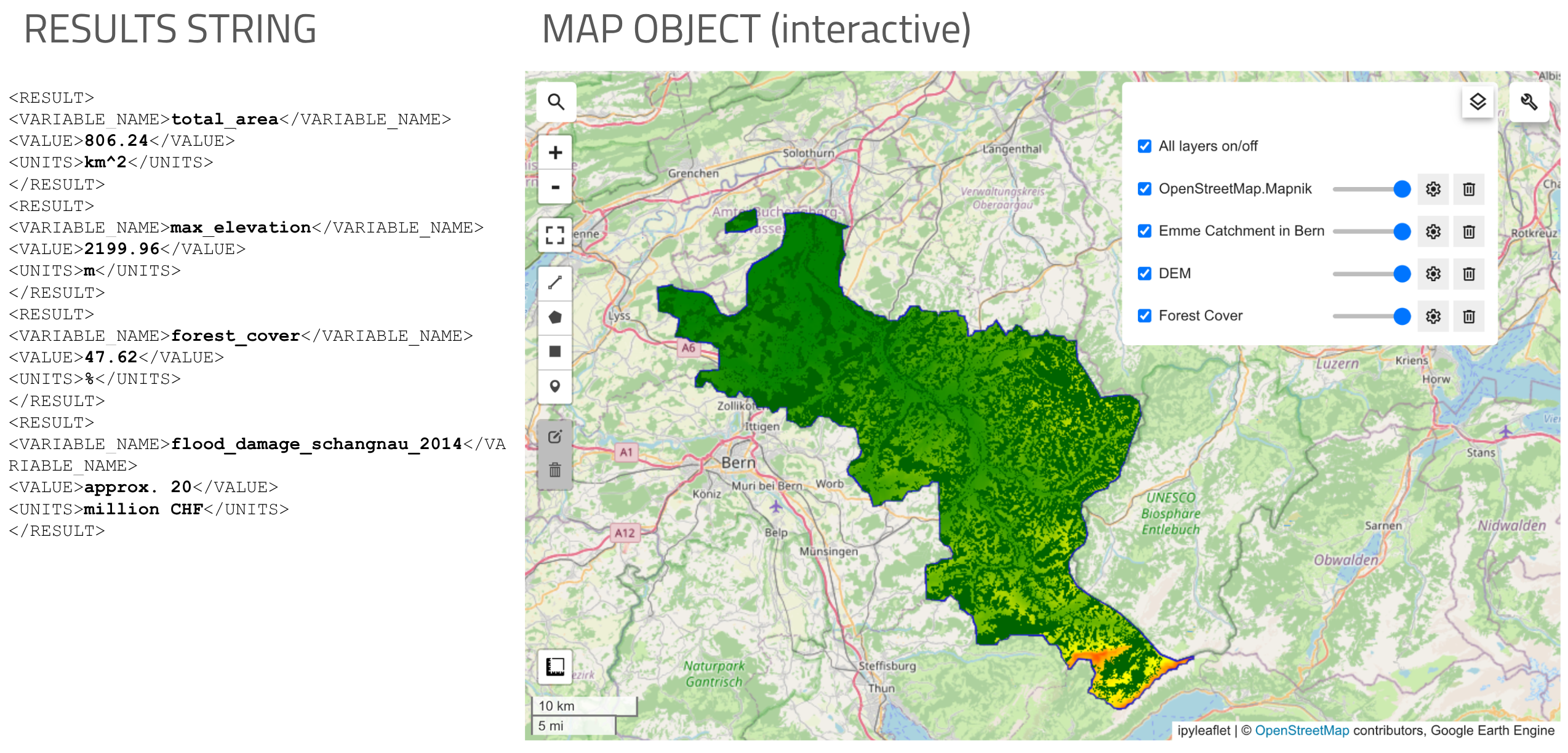
Task: Click the million CHF units text
Action: [x=143, y=509]
